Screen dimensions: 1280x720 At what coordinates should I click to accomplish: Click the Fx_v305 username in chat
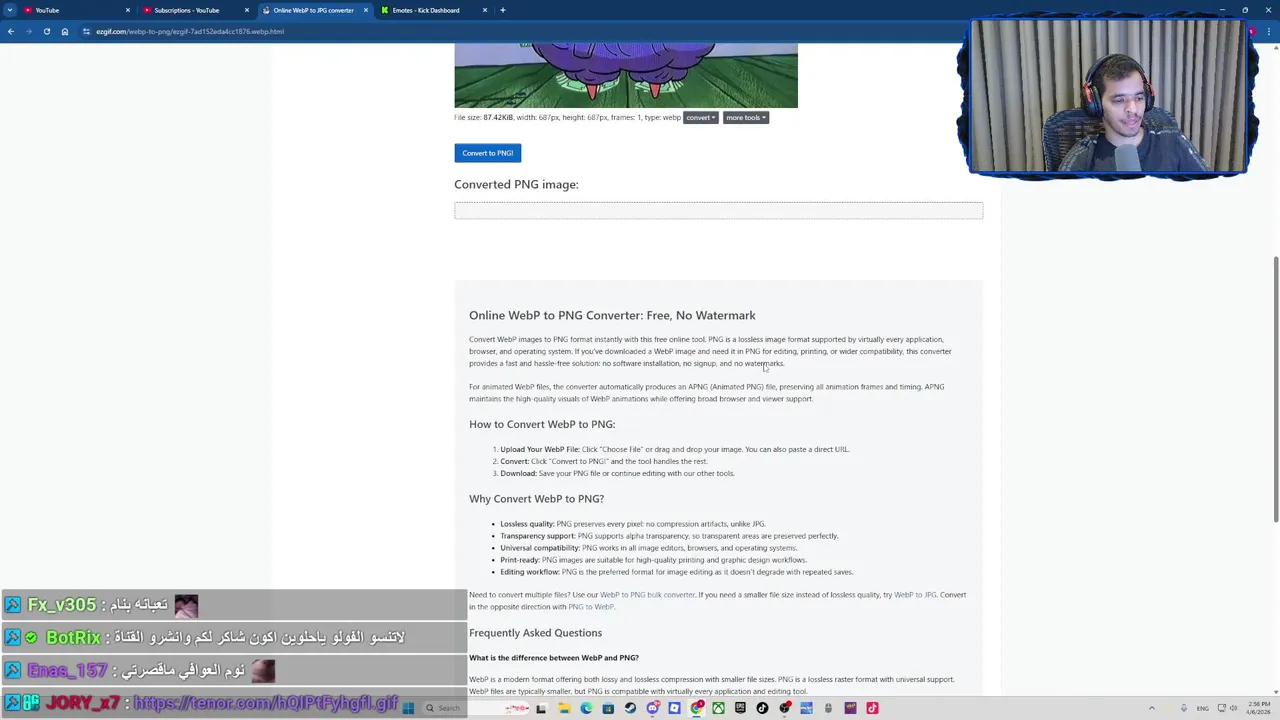[61, 605]
